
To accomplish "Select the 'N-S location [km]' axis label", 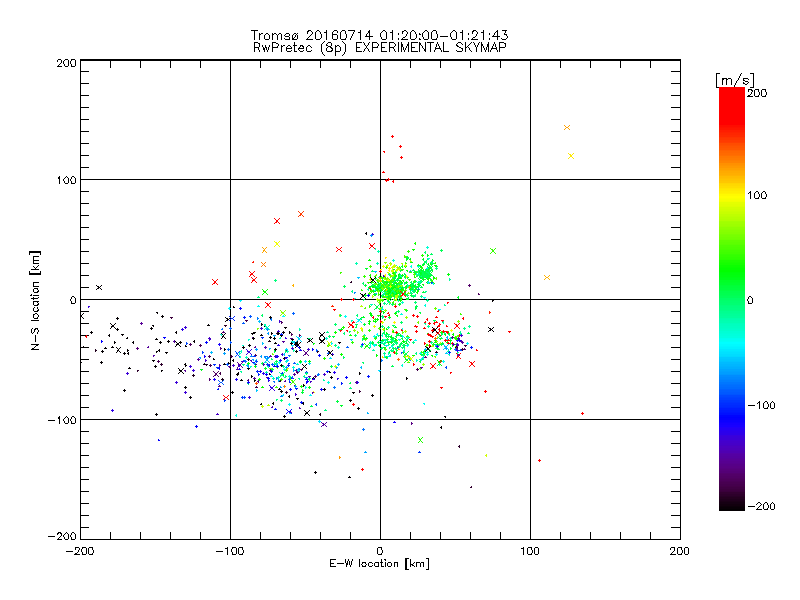I will [35, 301].
